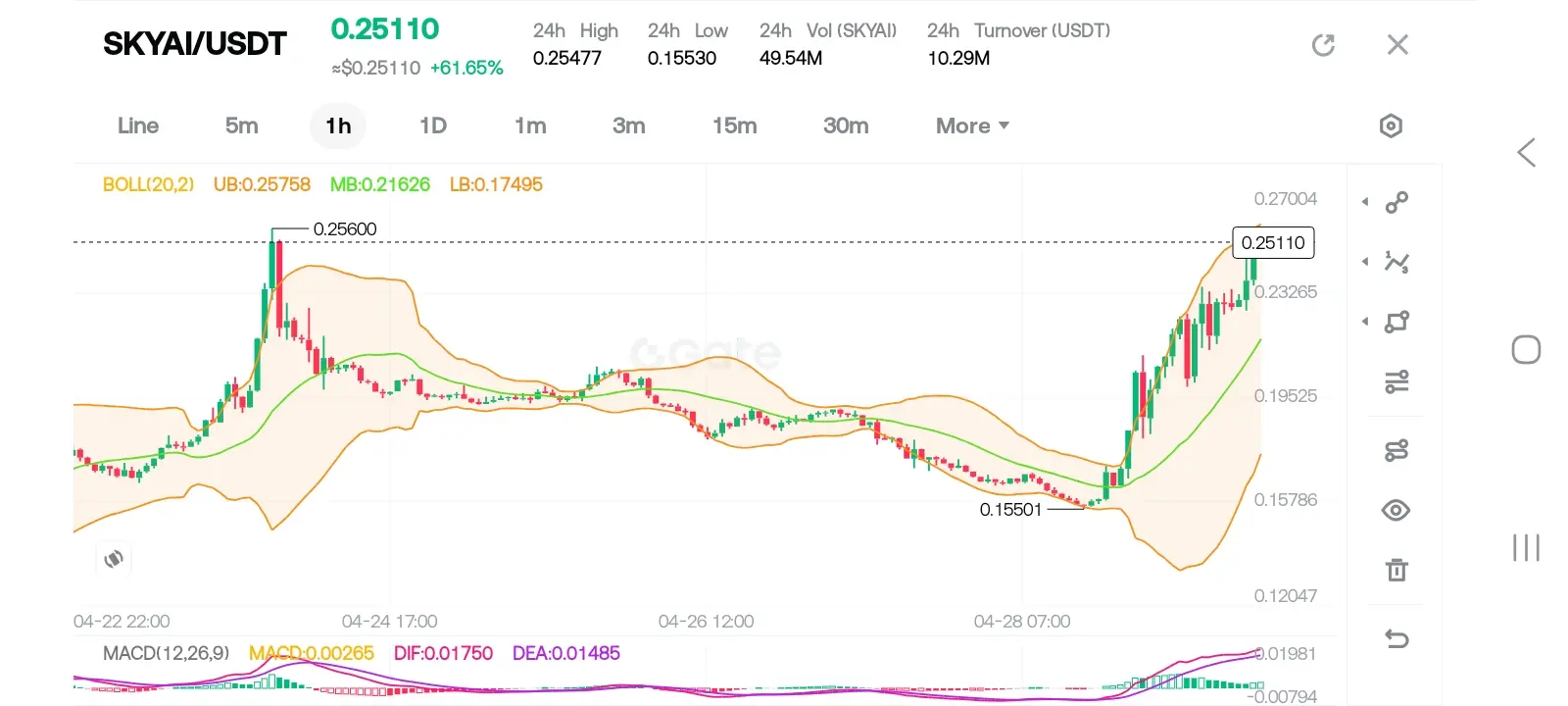This screenshot has width=1568, height=706.
Task: Open drawing style adjustment sliders
Action: 1396,381
